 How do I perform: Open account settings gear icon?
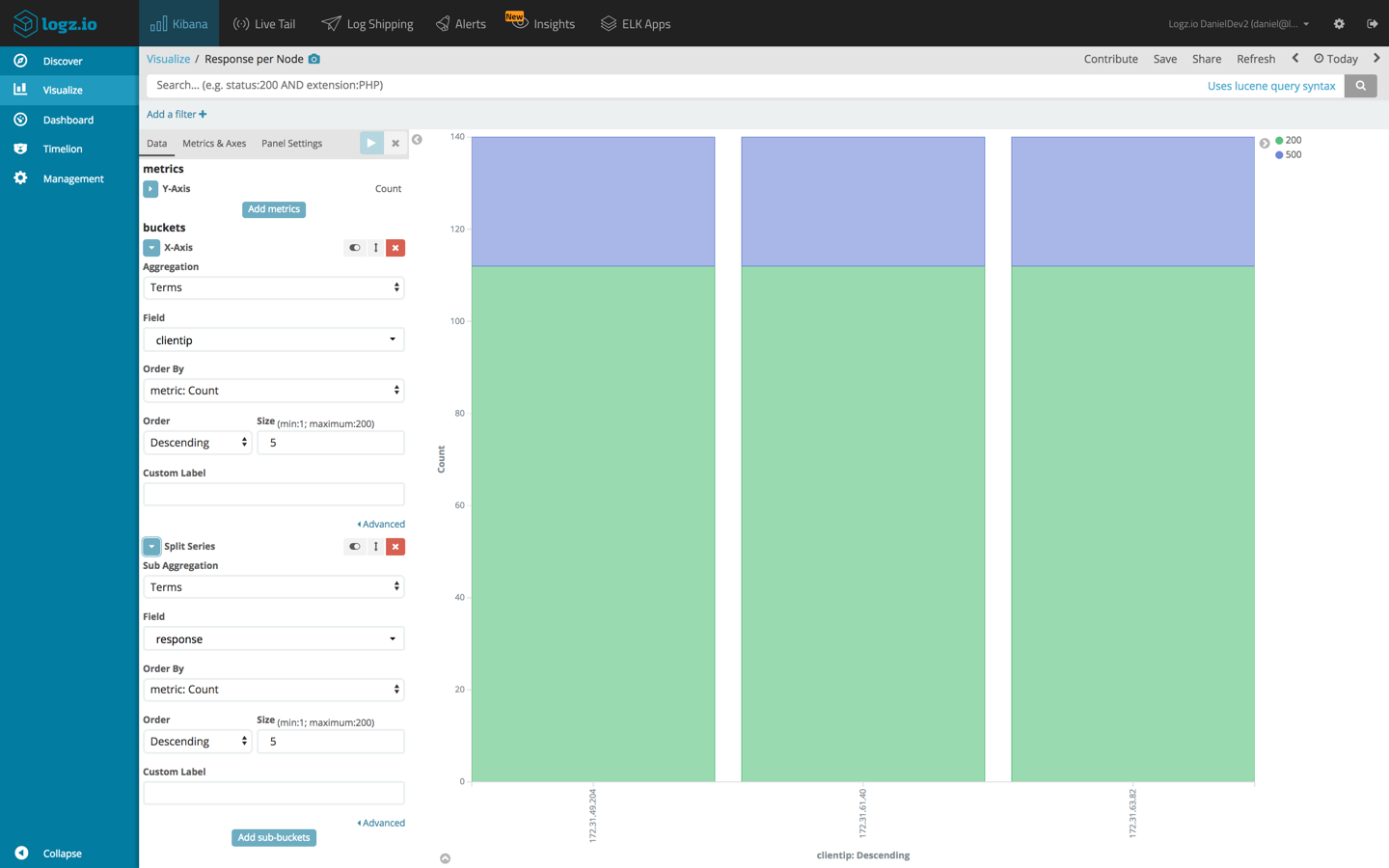pyautogui.click(x=1339, y=24)
